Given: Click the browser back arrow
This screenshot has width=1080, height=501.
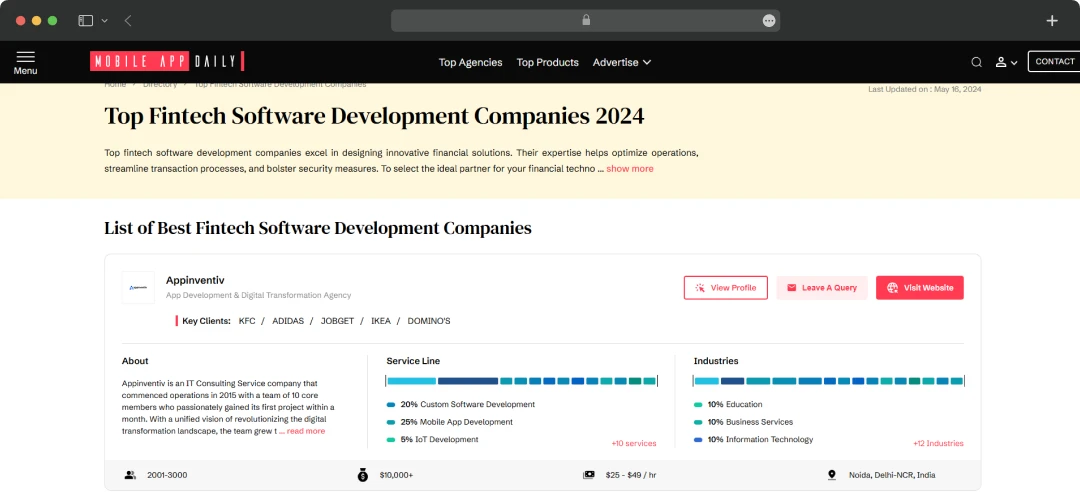Looking at the screenshot, I should pos(128,21).
